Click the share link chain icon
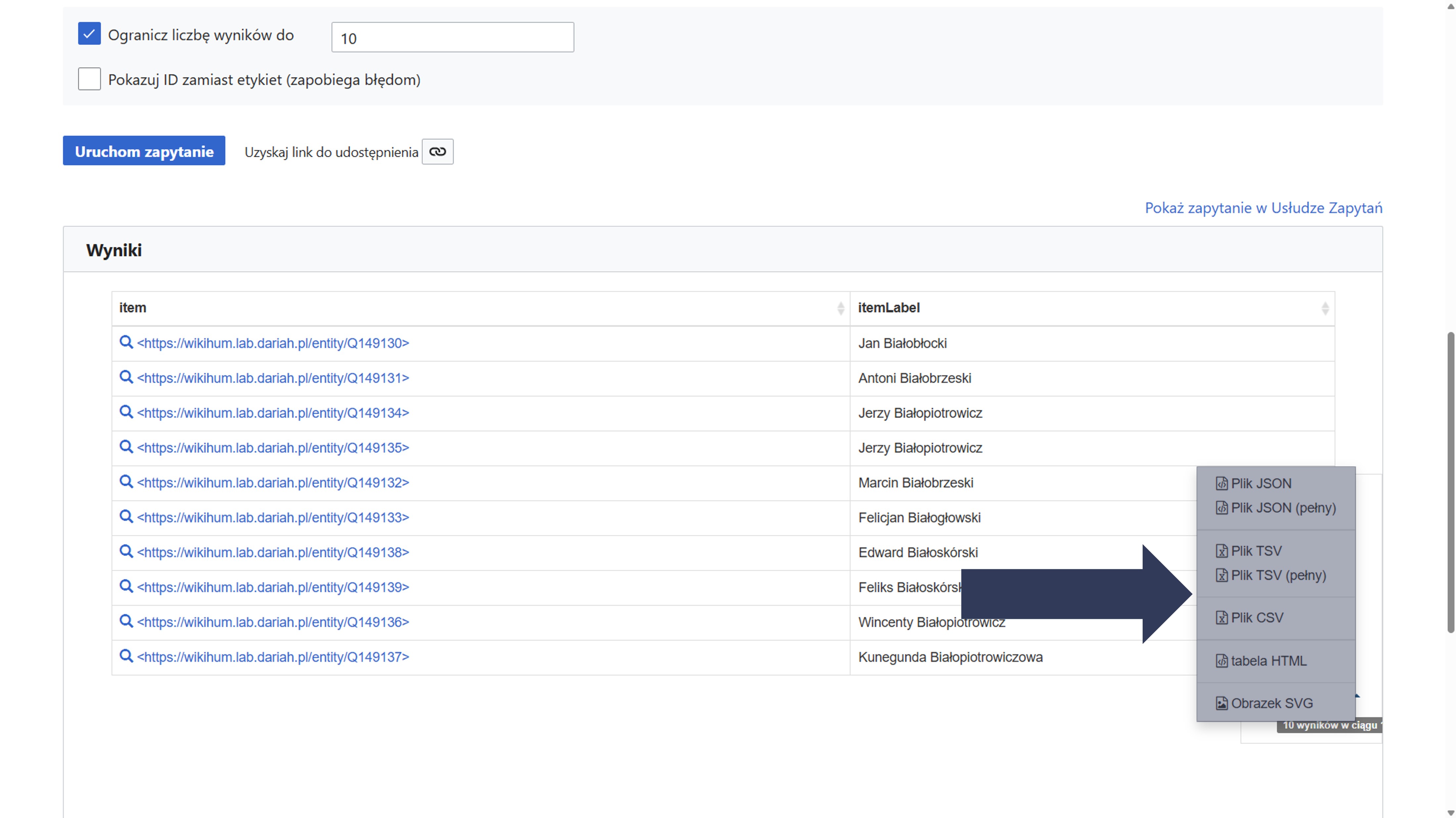The height and width of the screenshot is (818, 1456). (437, 151)
